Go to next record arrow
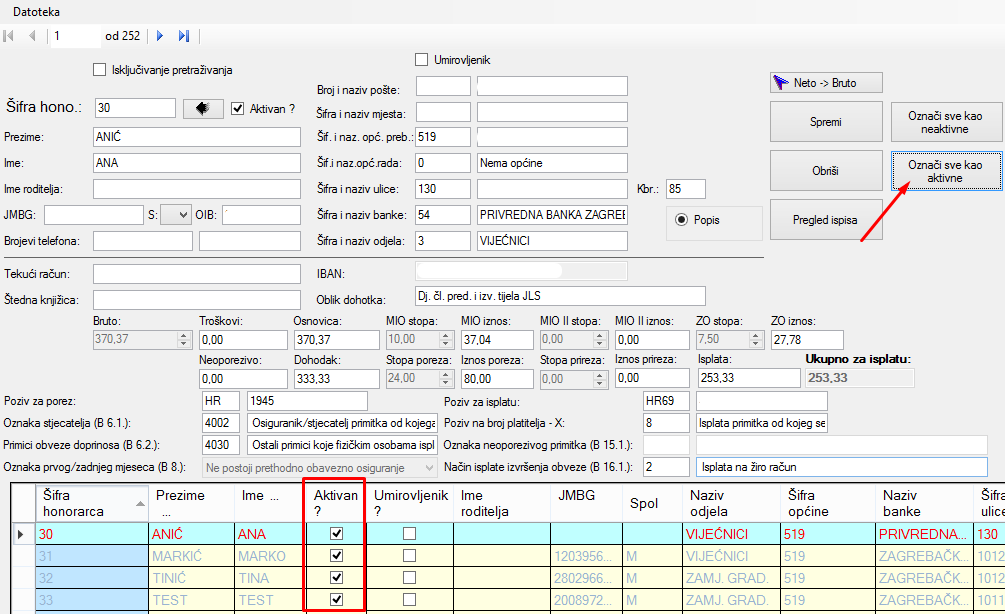1005x614 pixels. [x=161, y=36]
